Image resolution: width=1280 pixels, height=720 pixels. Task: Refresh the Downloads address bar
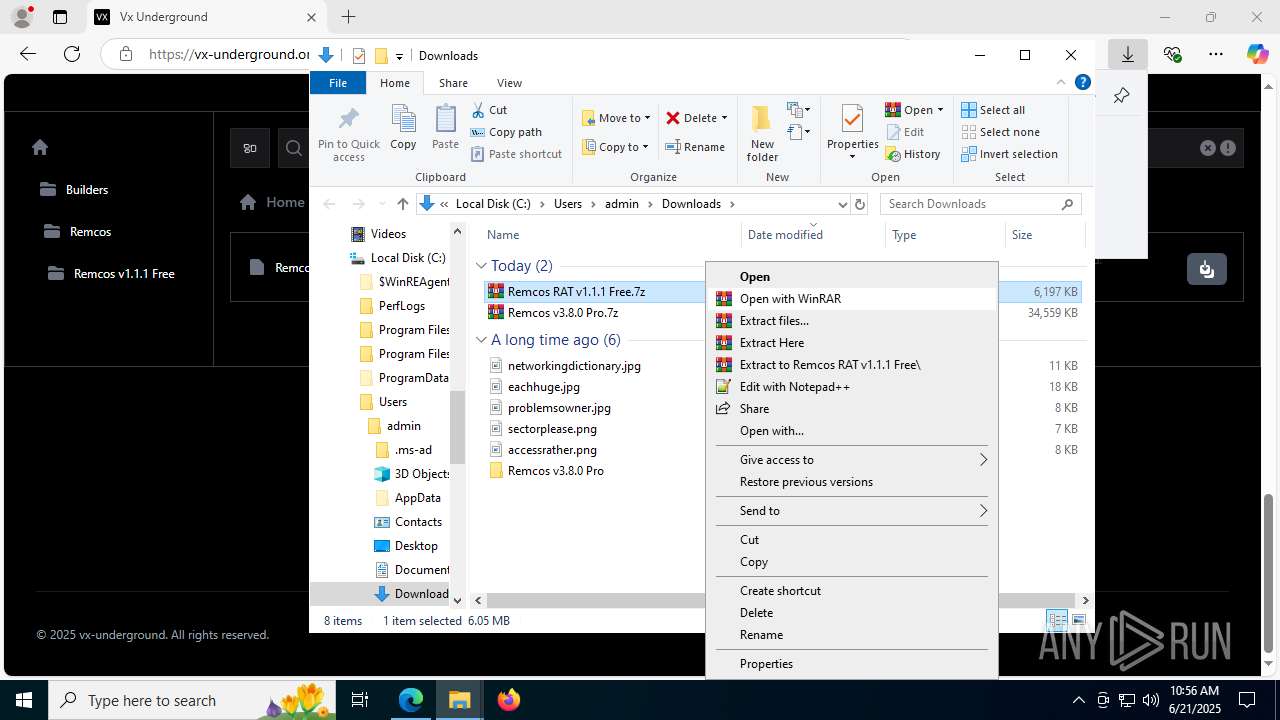859,204
